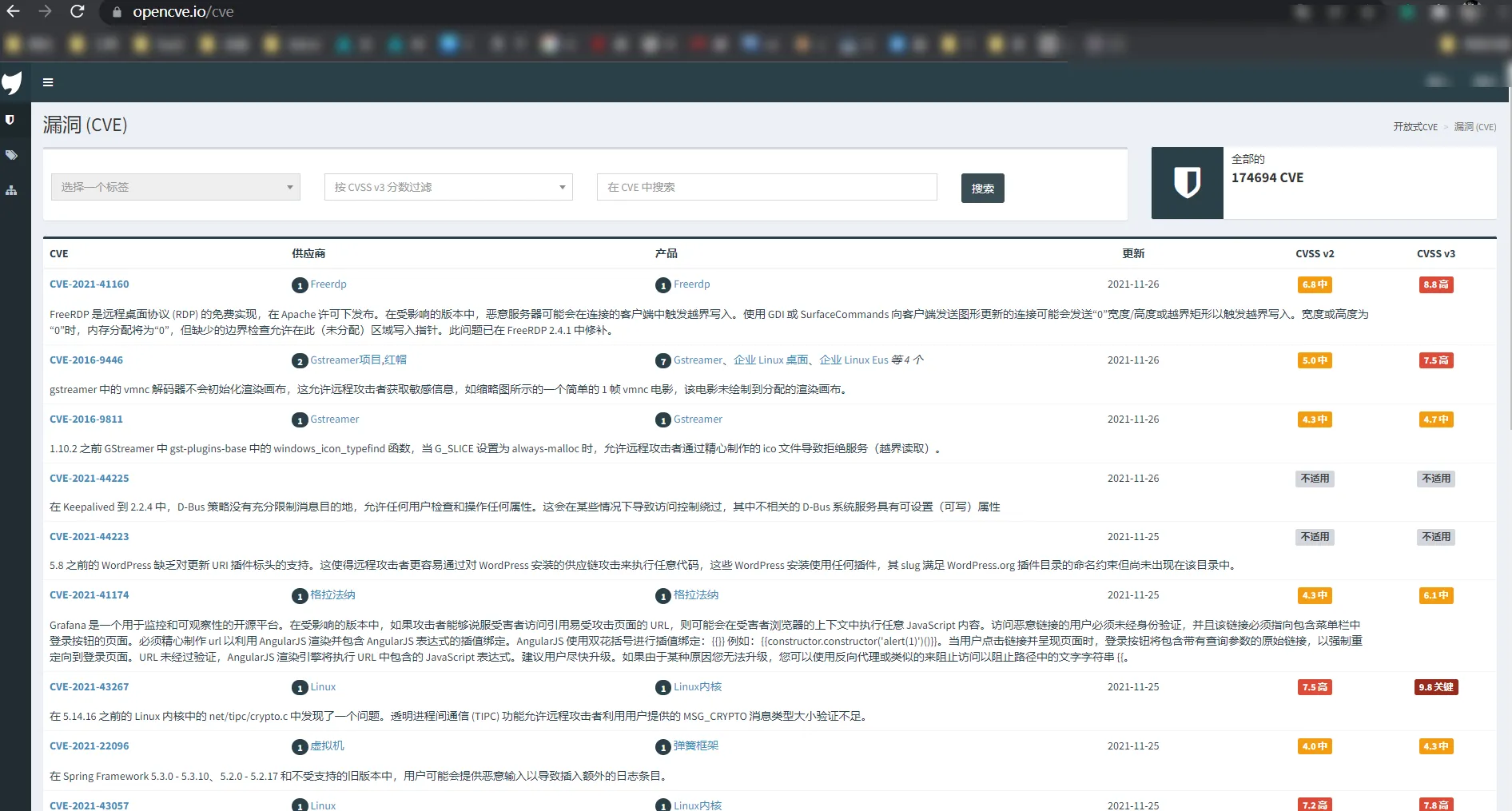Click 8.8 高 CVSS v3 badge

click(1436, 284)
